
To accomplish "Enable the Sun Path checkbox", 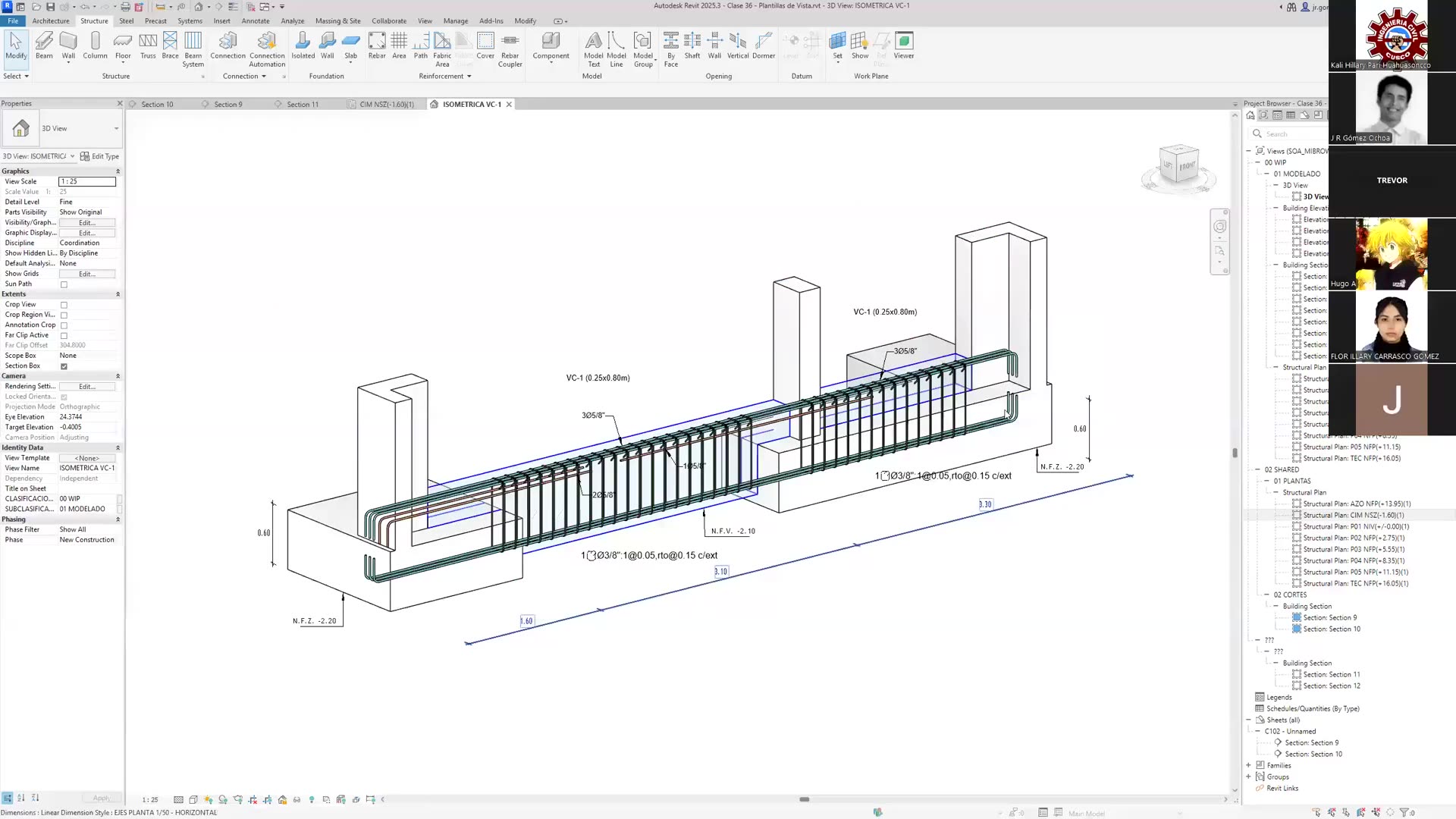I will [x=64, y=284].
